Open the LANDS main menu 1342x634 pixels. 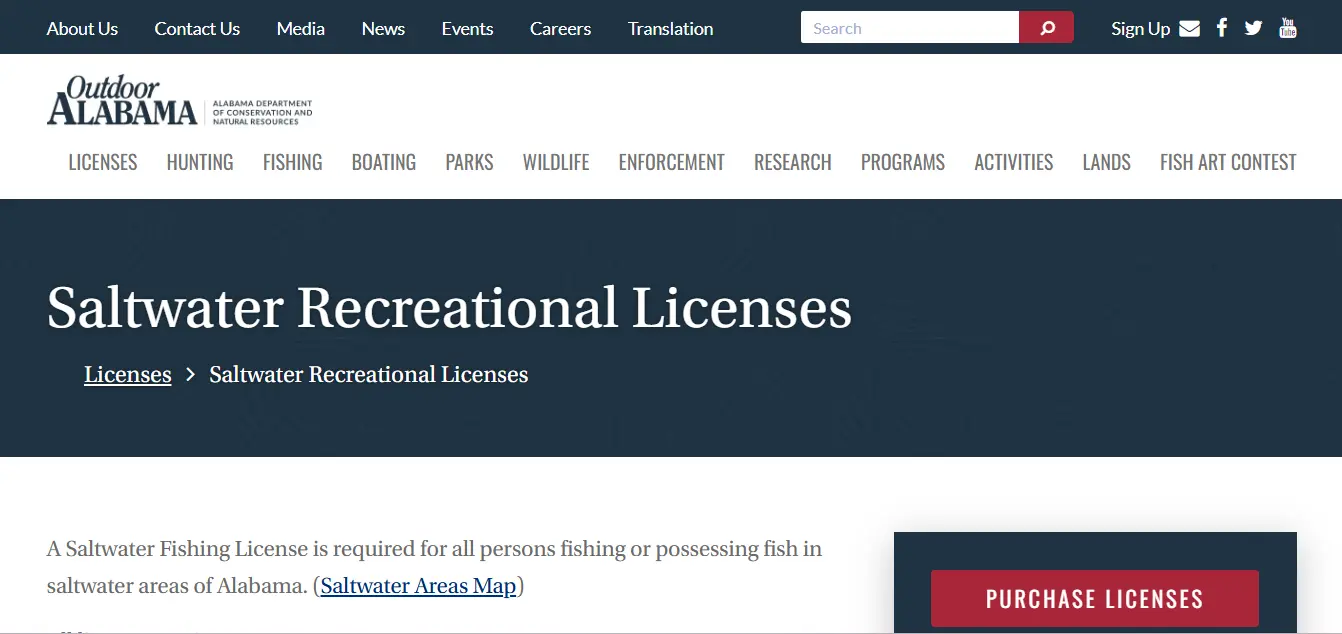pyautogui.click(x=1106, y=162)
